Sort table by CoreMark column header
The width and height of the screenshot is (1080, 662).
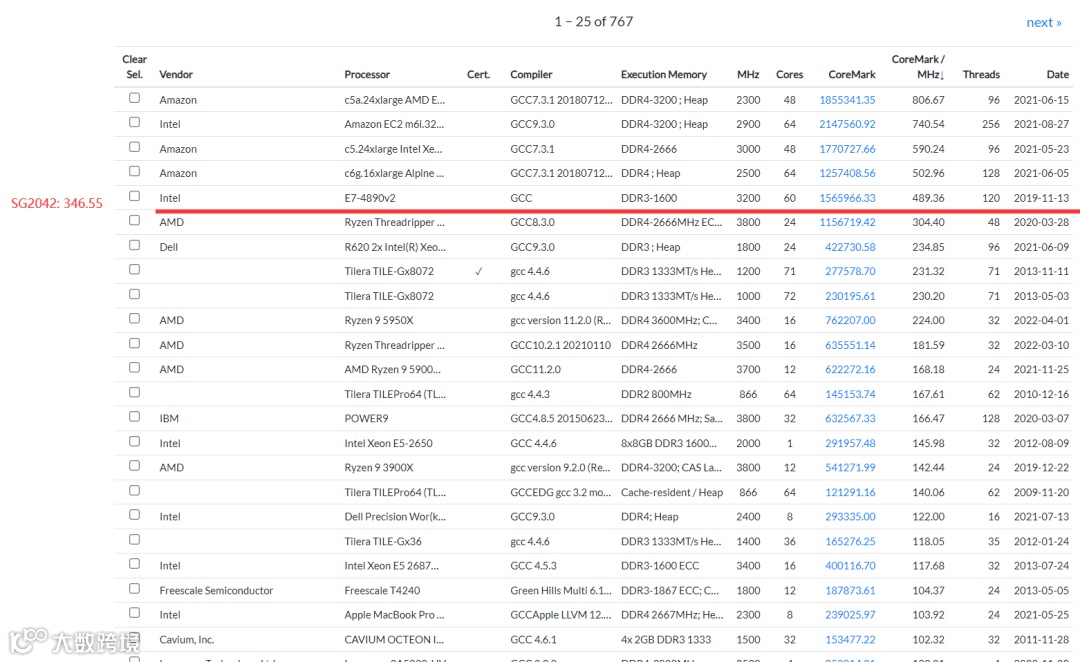coord(852,74)
